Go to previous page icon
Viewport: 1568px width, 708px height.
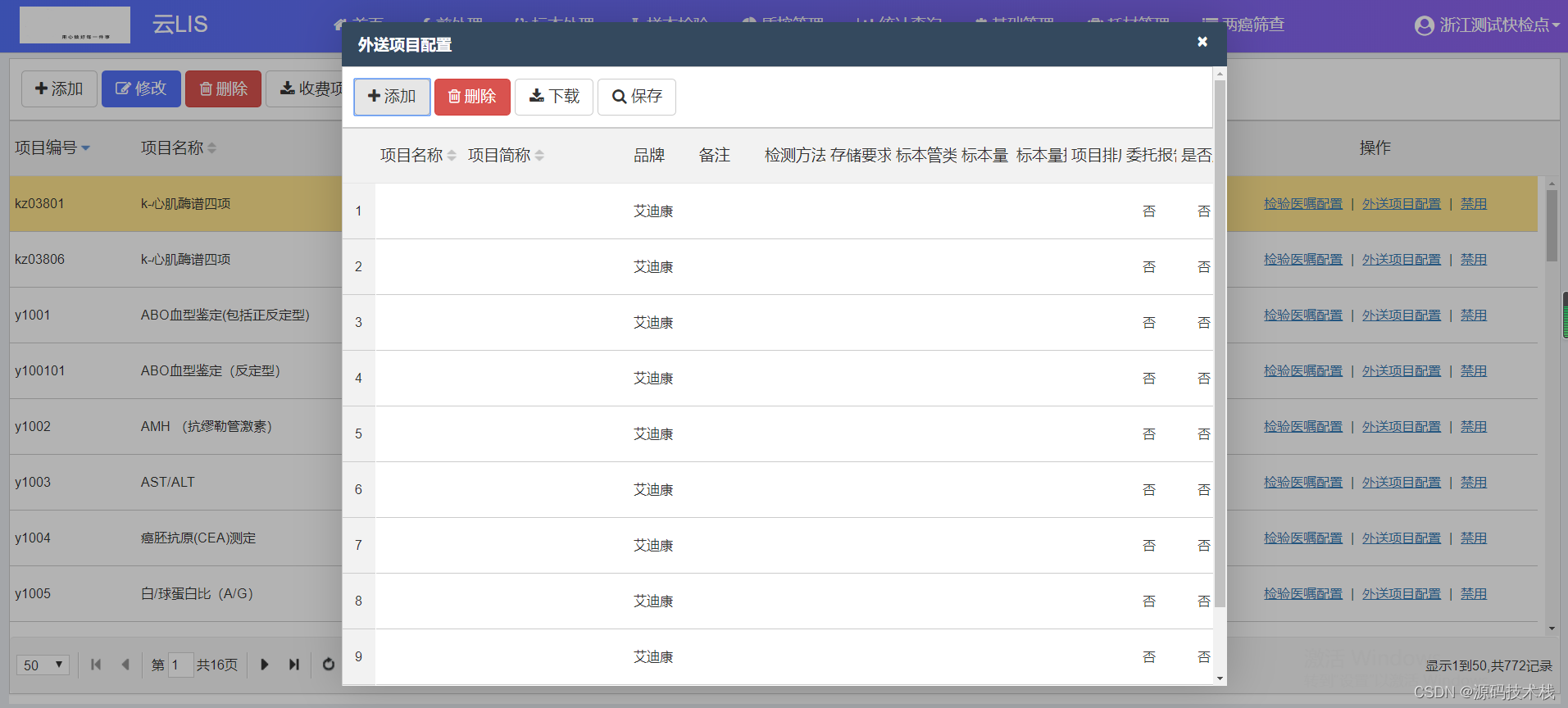point(125,665)
